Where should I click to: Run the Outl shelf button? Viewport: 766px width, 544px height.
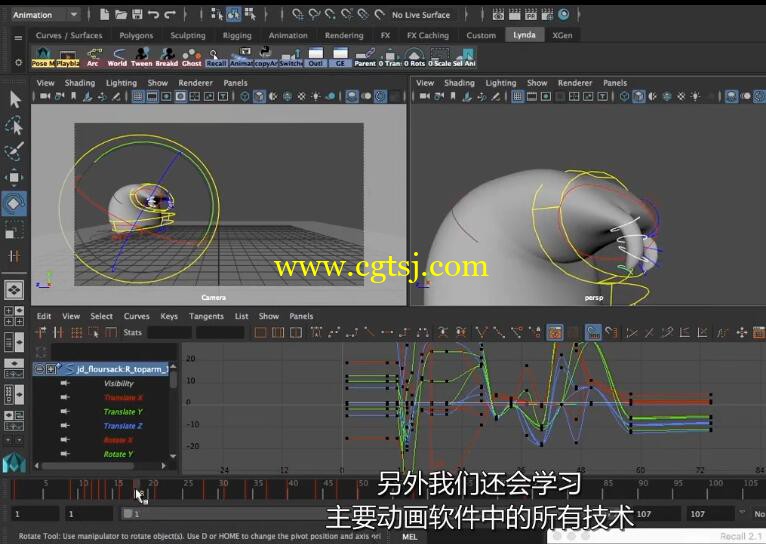[x=316, y=57]
